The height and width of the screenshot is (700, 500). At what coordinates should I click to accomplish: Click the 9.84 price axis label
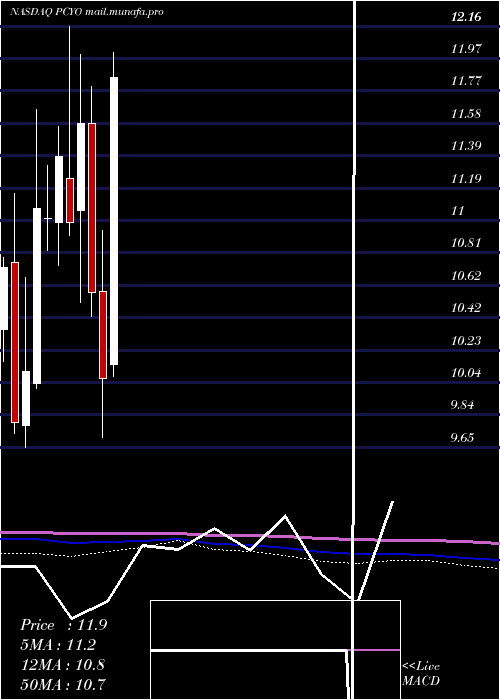click(x=462, y=405)
